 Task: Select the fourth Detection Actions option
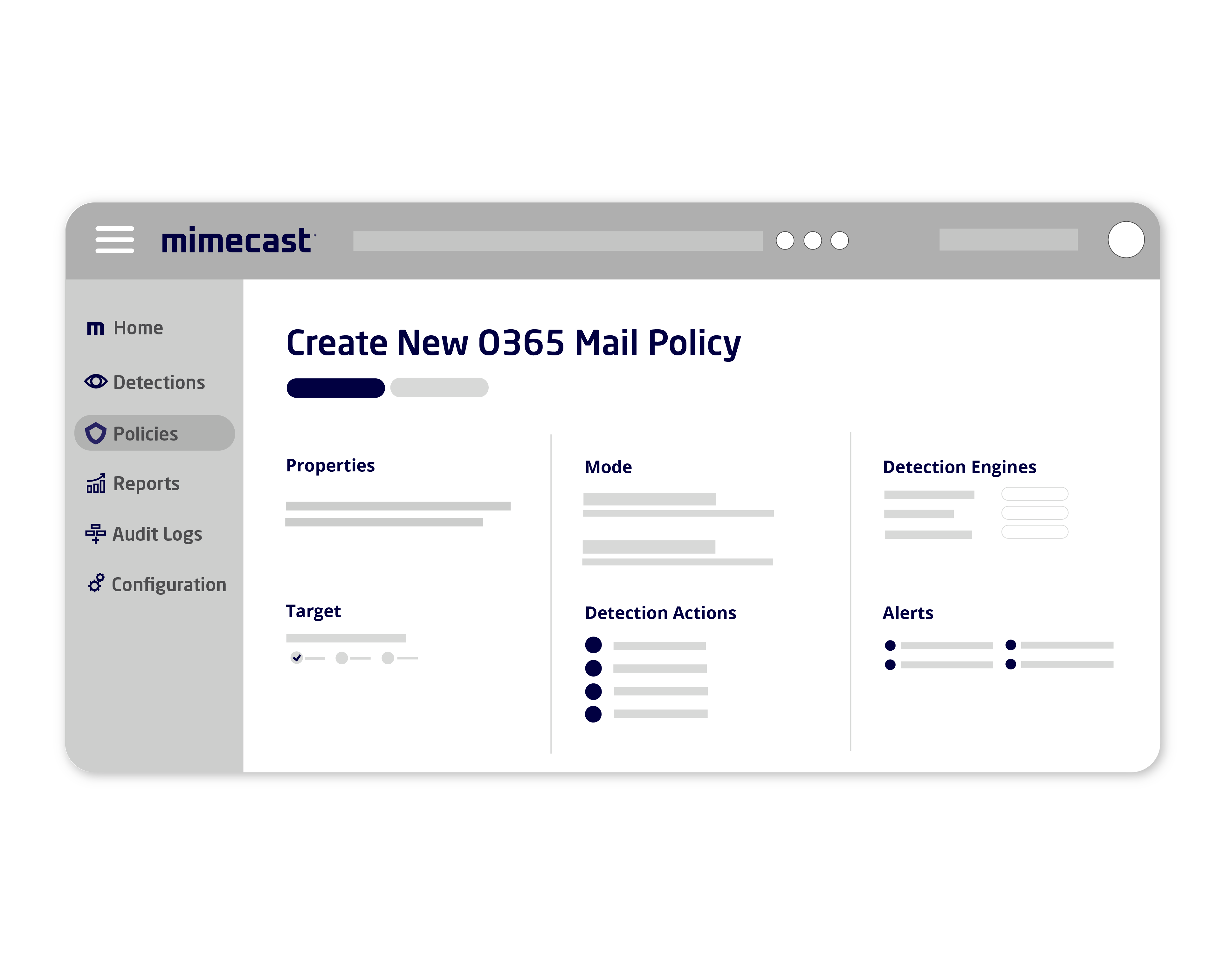tap(594, 714)
